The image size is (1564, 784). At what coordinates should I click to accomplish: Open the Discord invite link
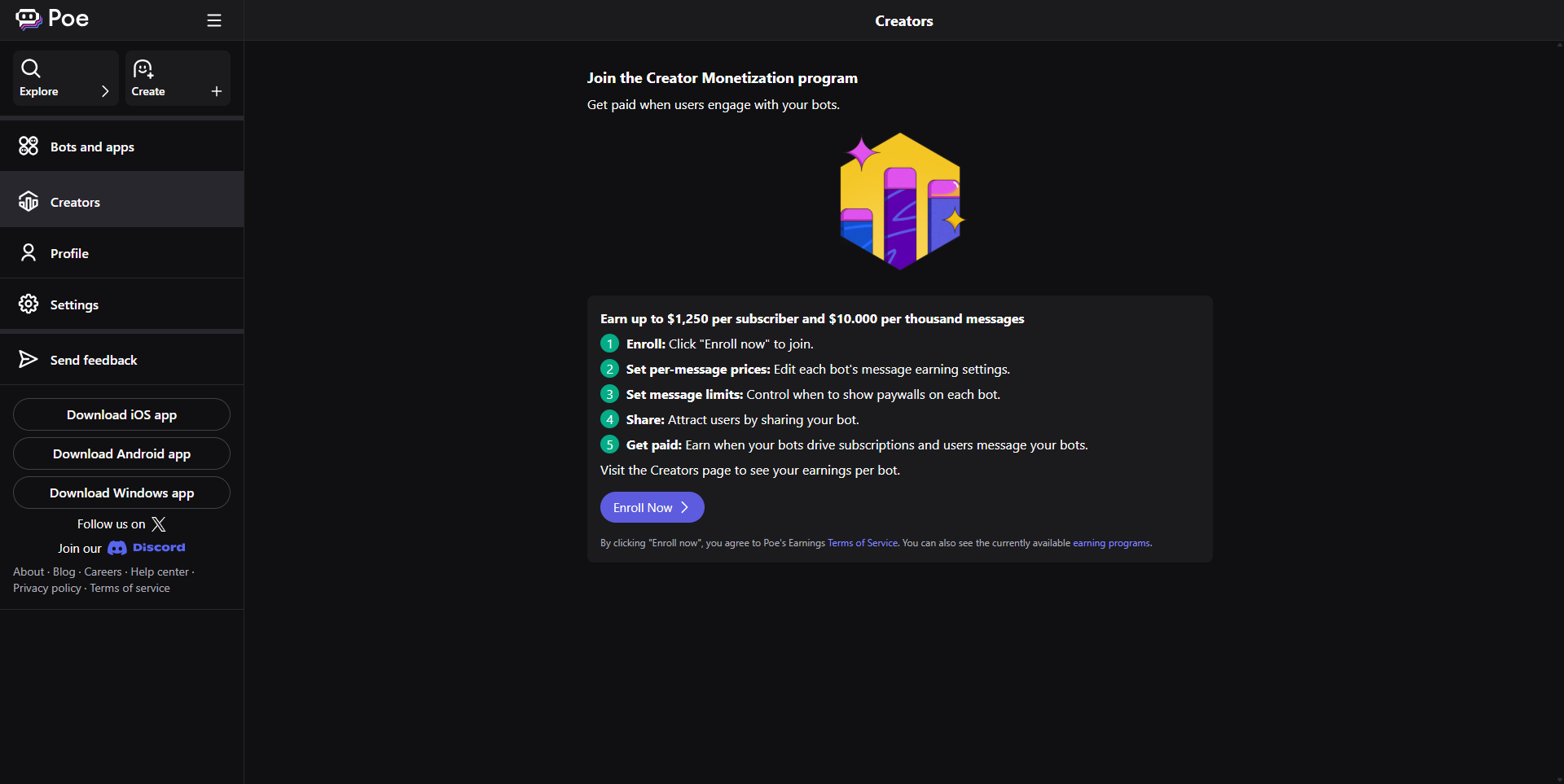click(147, 548)
